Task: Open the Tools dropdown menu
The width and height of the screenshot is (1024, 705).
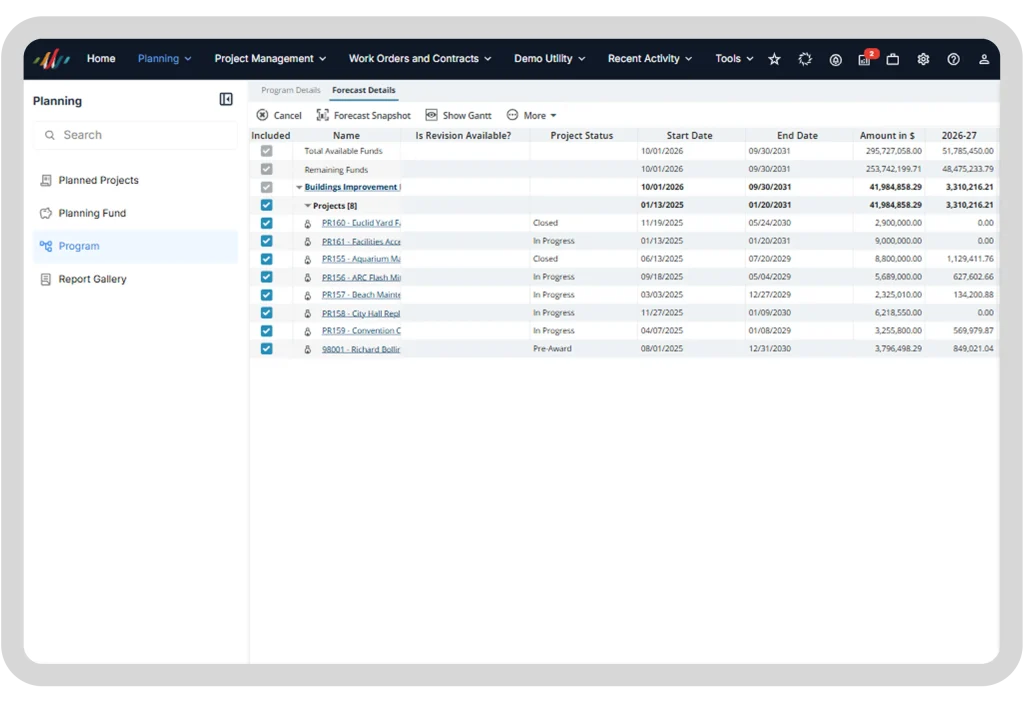Action: click(x=734, y=59)
